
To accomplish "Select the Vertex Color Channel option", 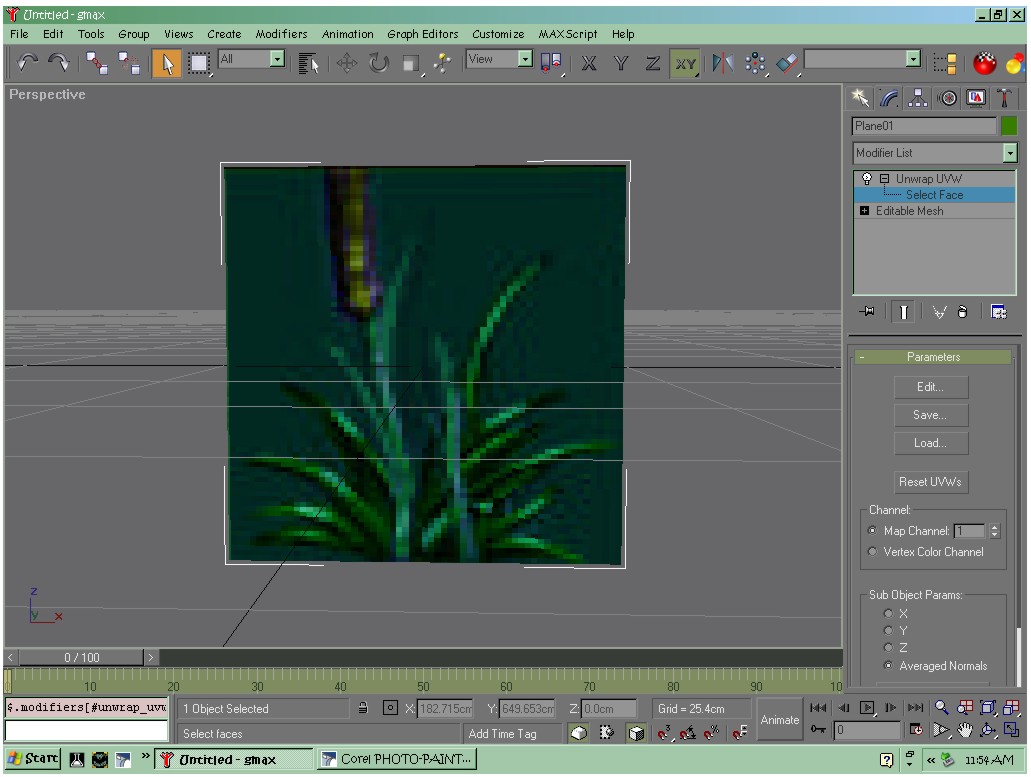I will [x=873, y=552].
